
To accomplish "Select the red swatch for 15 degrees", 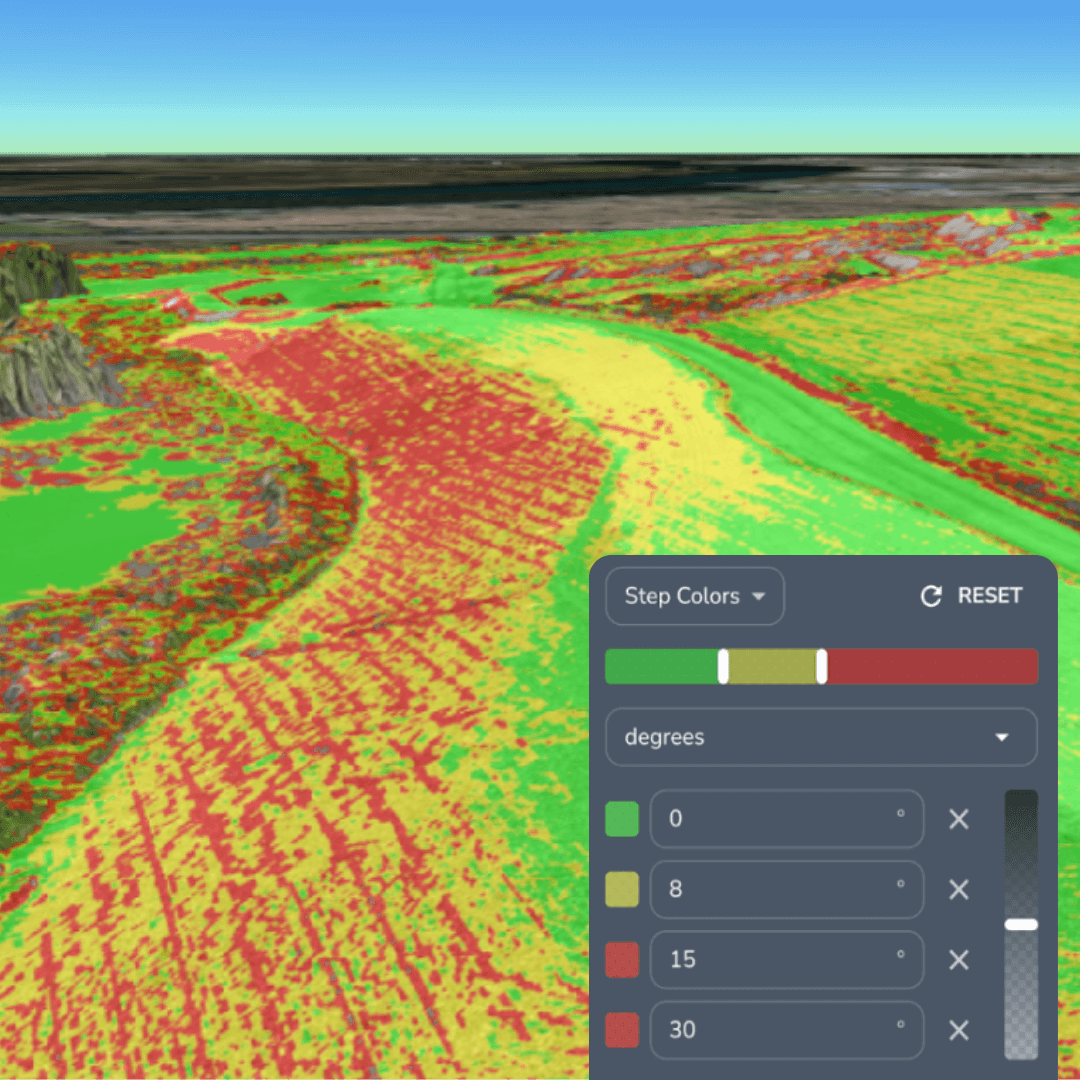I will click(x=622, y=960).
